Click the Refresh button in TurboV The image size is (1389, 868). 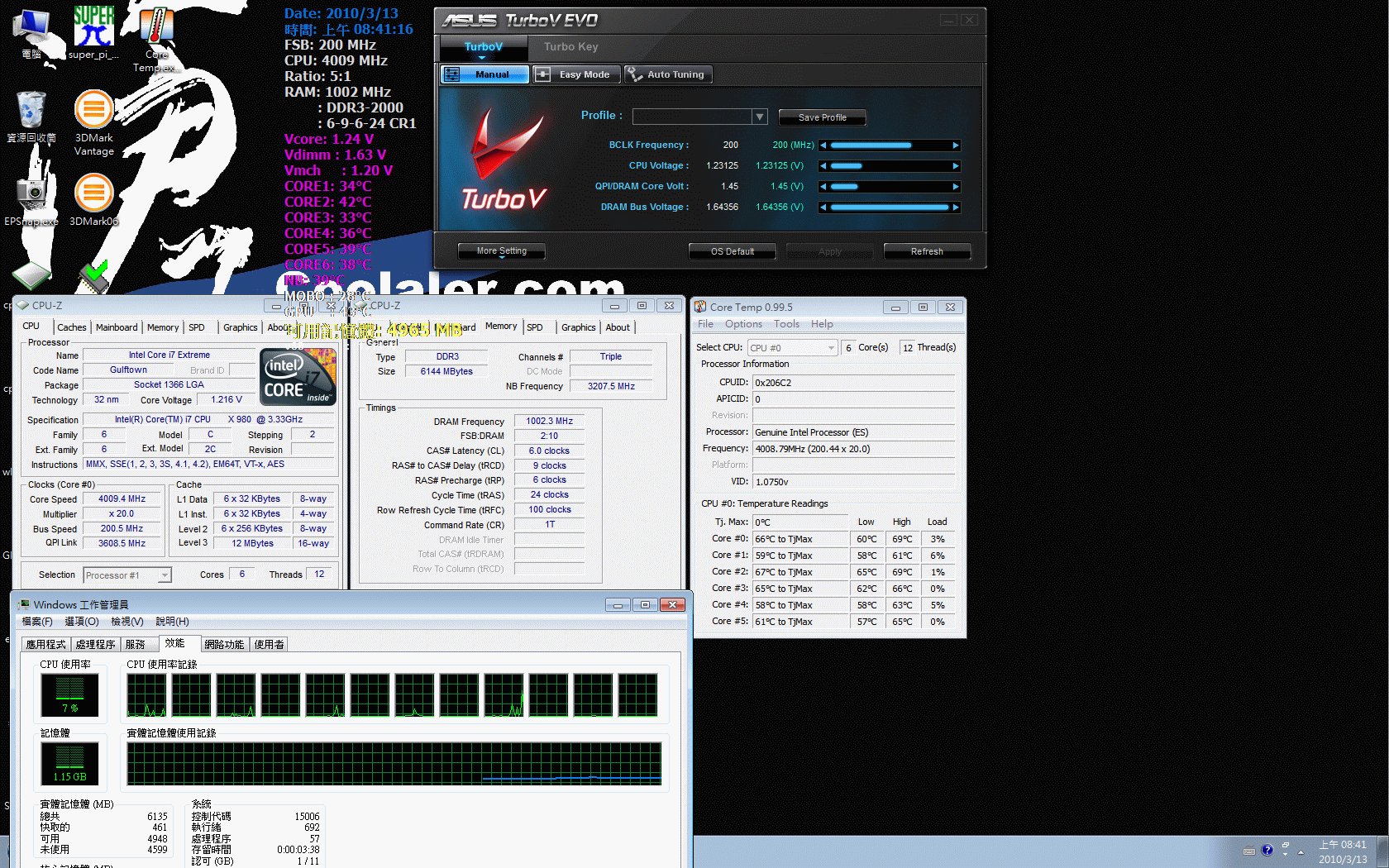(927, 251)
